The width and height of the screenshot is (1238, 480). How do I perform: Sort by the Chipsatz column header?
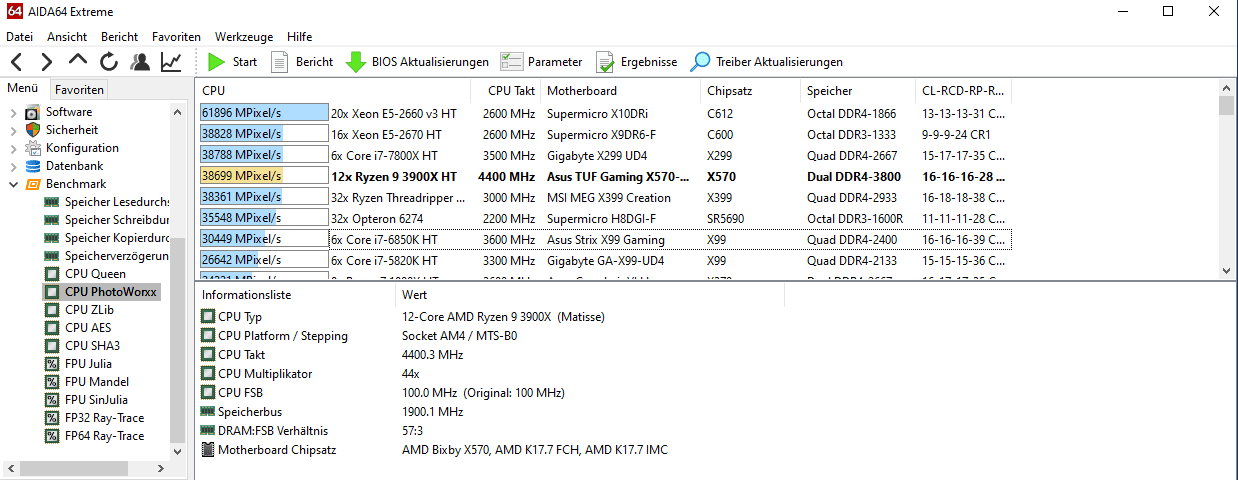click(750, 91)
